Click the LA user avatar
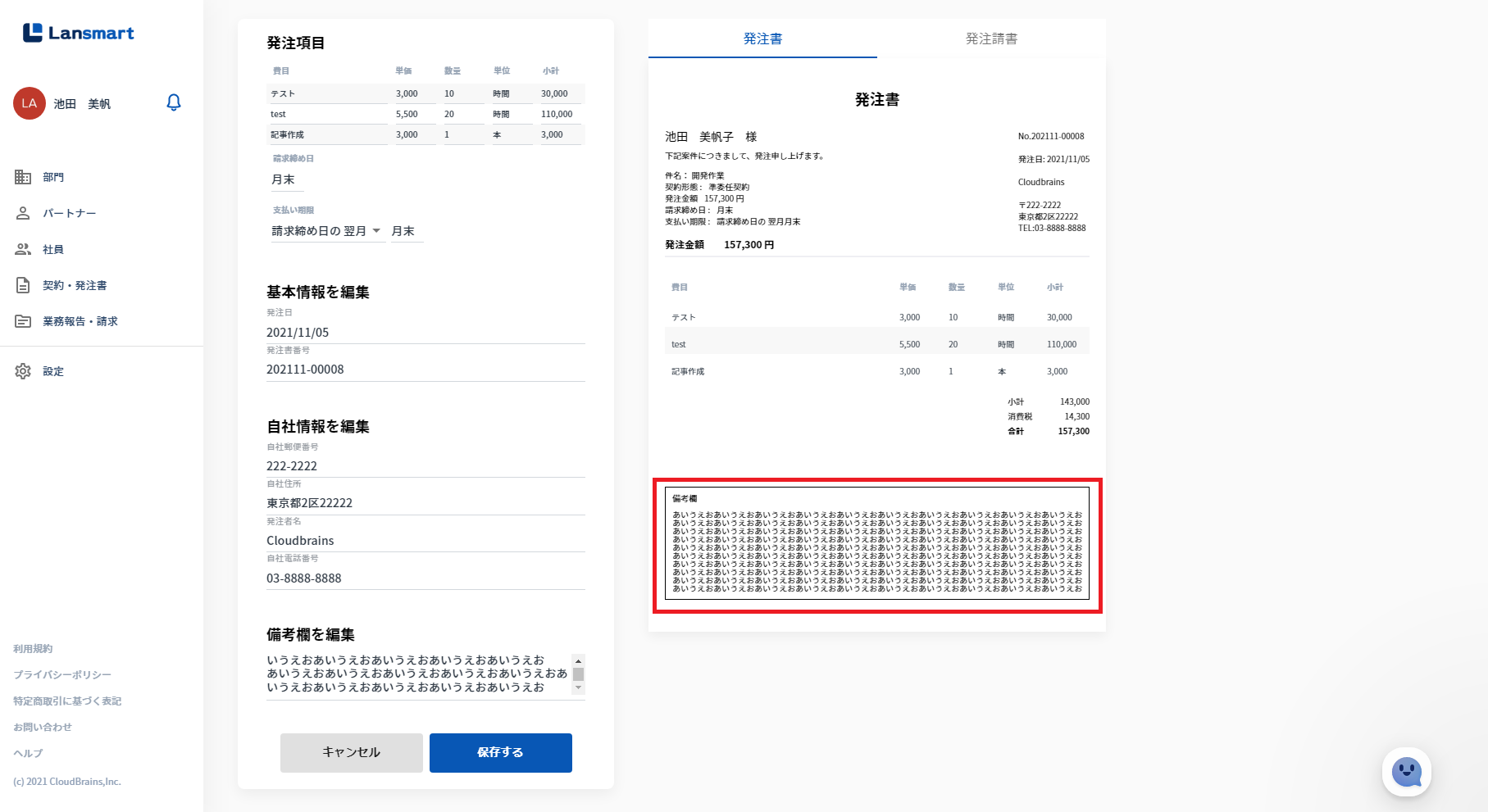Image resolution: width=1488 pixels, height=812 pixels. pyautogui.click(x=30, y=103)
